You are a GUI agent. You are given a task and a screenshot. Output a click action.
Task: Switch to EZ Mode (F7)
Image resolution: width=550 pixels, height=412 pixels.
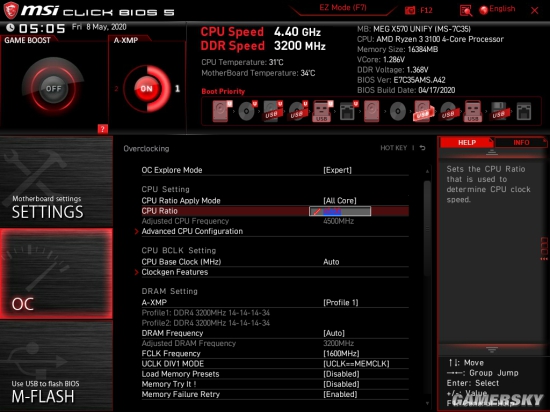click(x=343, y=8)
